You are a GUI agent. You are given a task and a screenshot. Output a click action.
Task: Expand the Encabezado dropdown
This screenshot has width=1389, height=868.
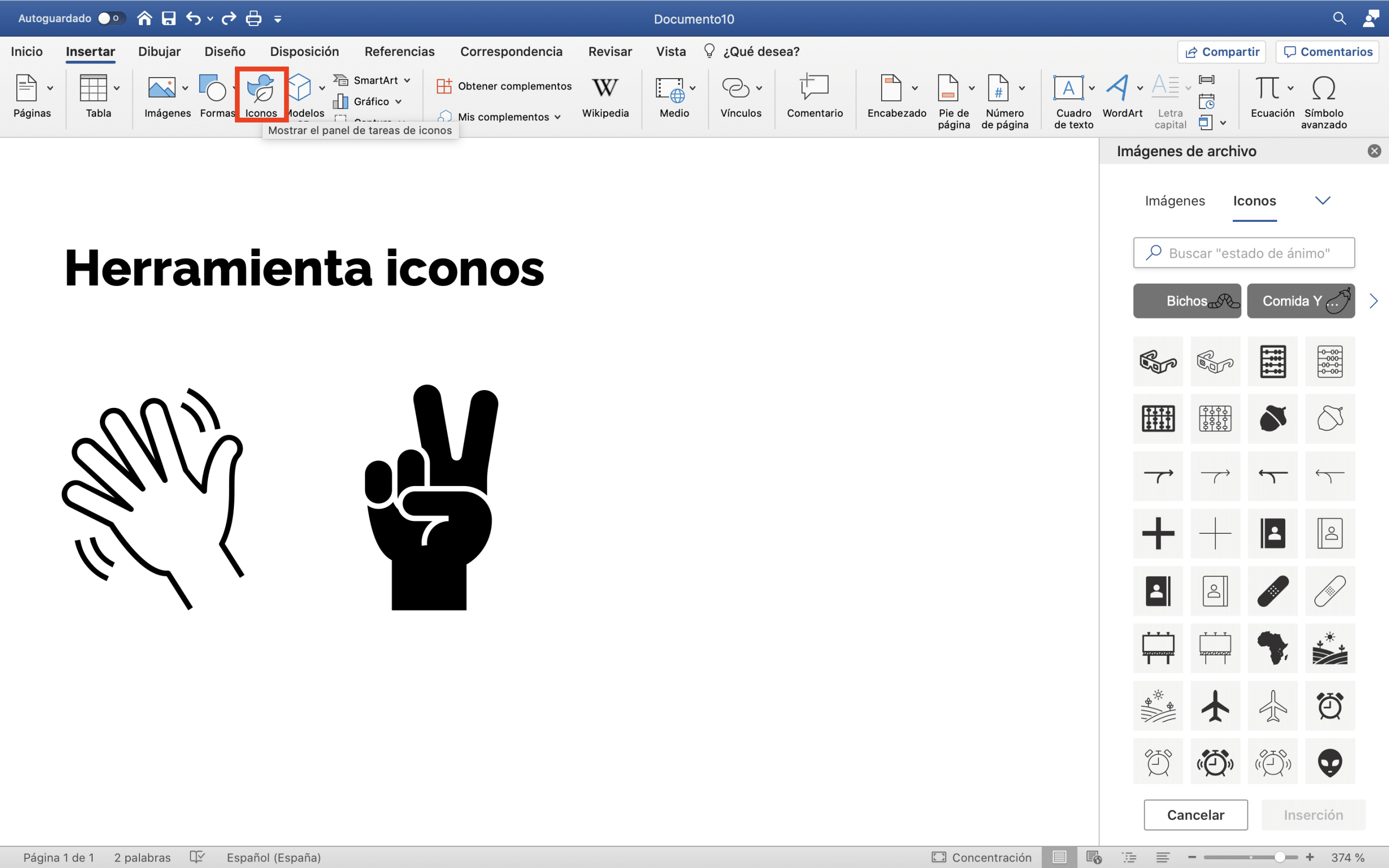pos(915,88)
